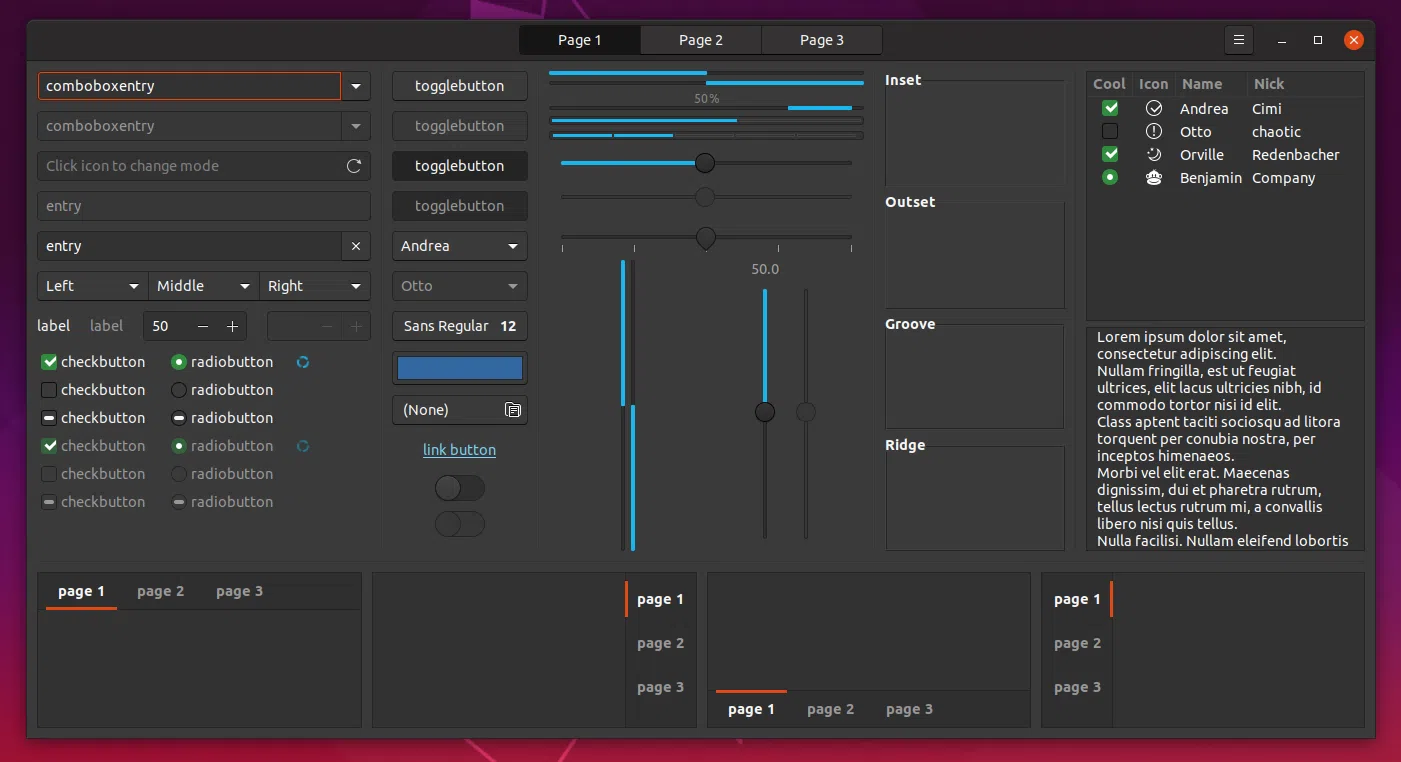Switch to Page 2 in header

[701, 40]
